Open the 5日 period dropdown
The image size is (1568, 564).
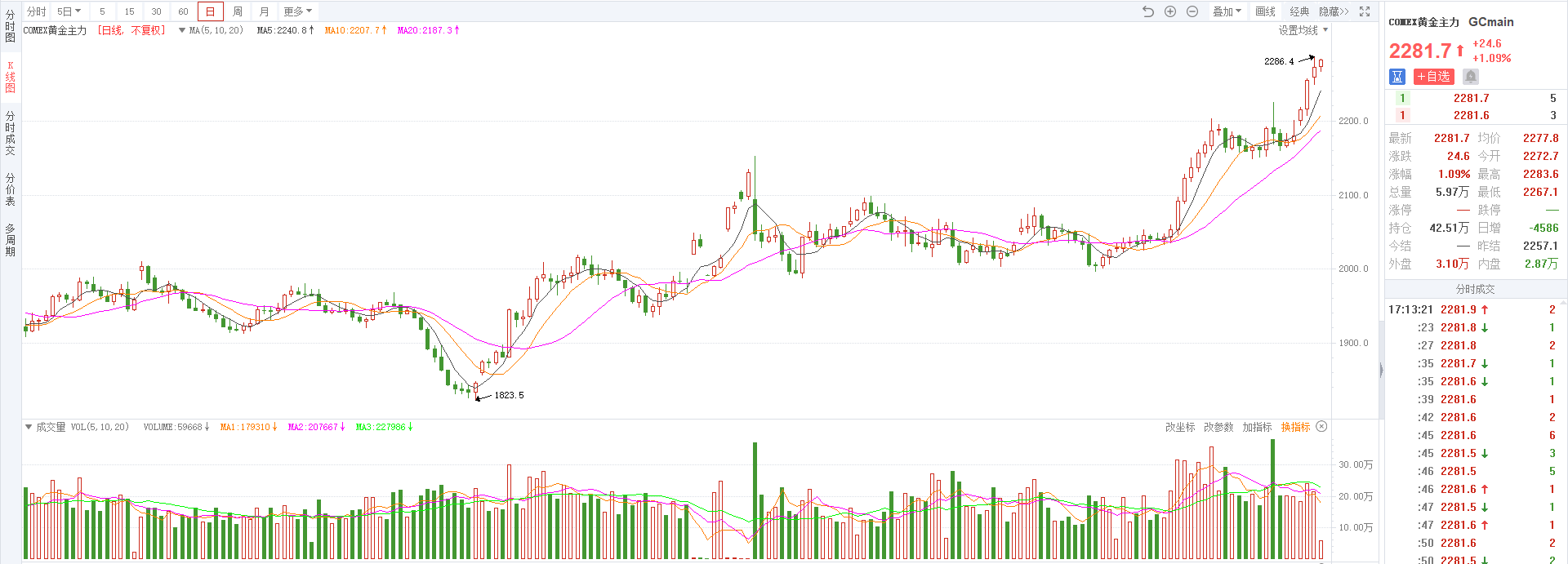pyautogui.click(x=69, y=11)
